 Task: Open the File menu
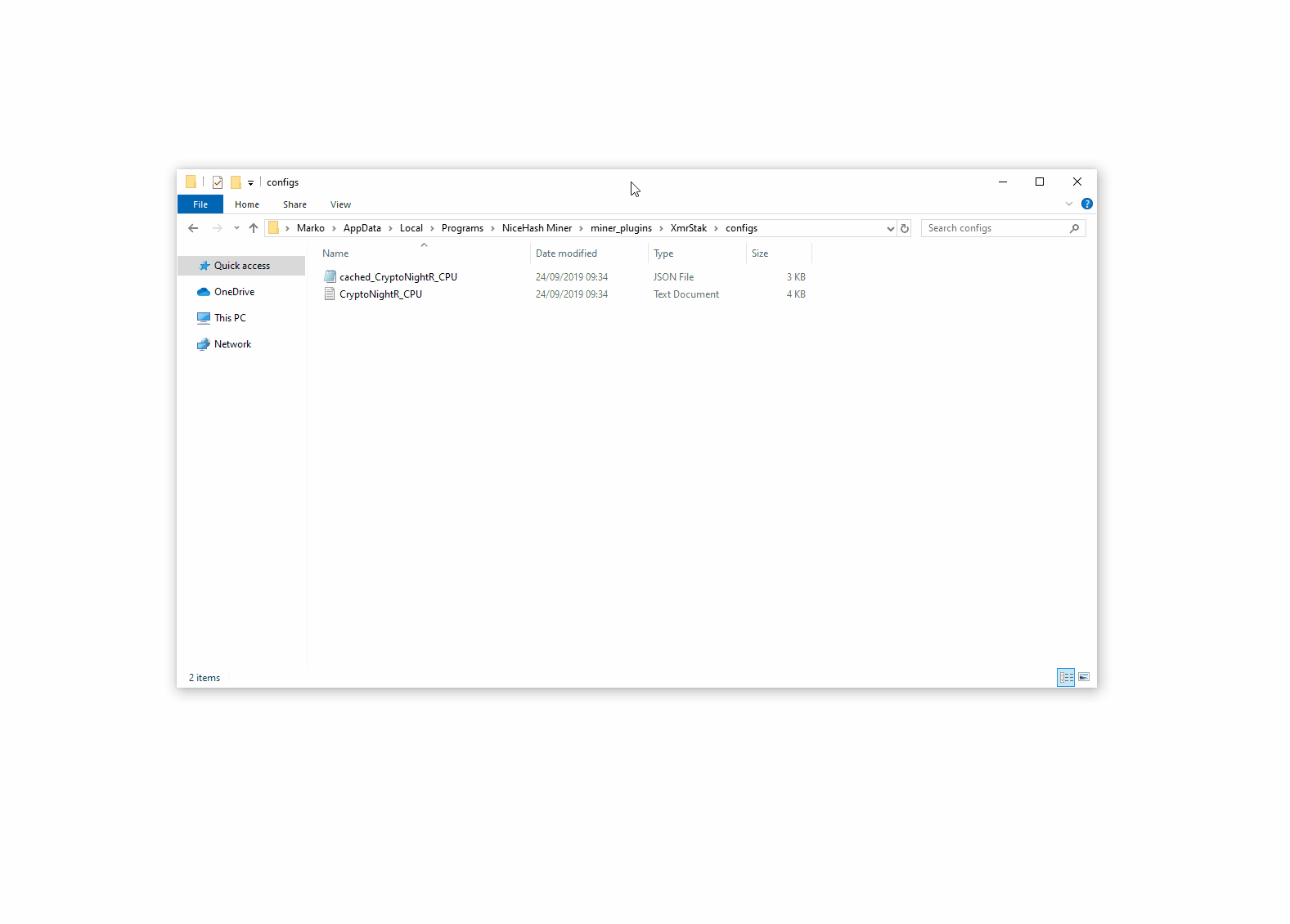(200, 204)
